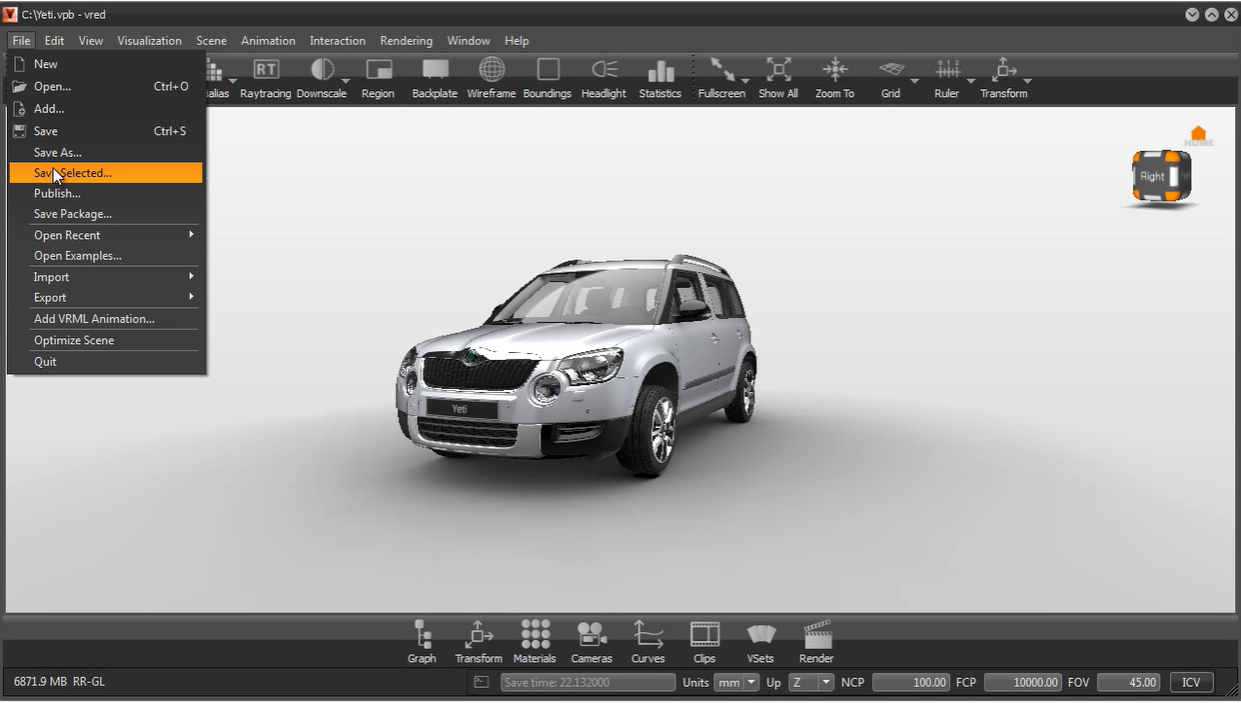Screen dimensions: 1241x703
Task: Open the VSets module
Action: 760,642
